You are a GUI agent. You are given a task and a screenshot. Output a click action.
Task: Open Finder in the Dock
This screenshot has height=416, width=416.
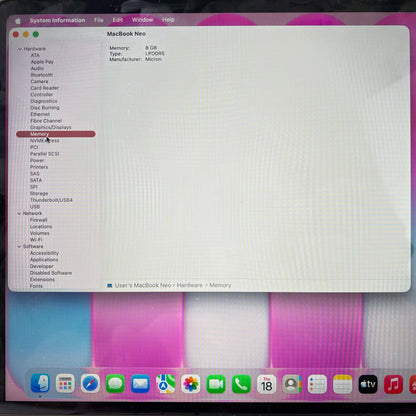click(40, 383)
